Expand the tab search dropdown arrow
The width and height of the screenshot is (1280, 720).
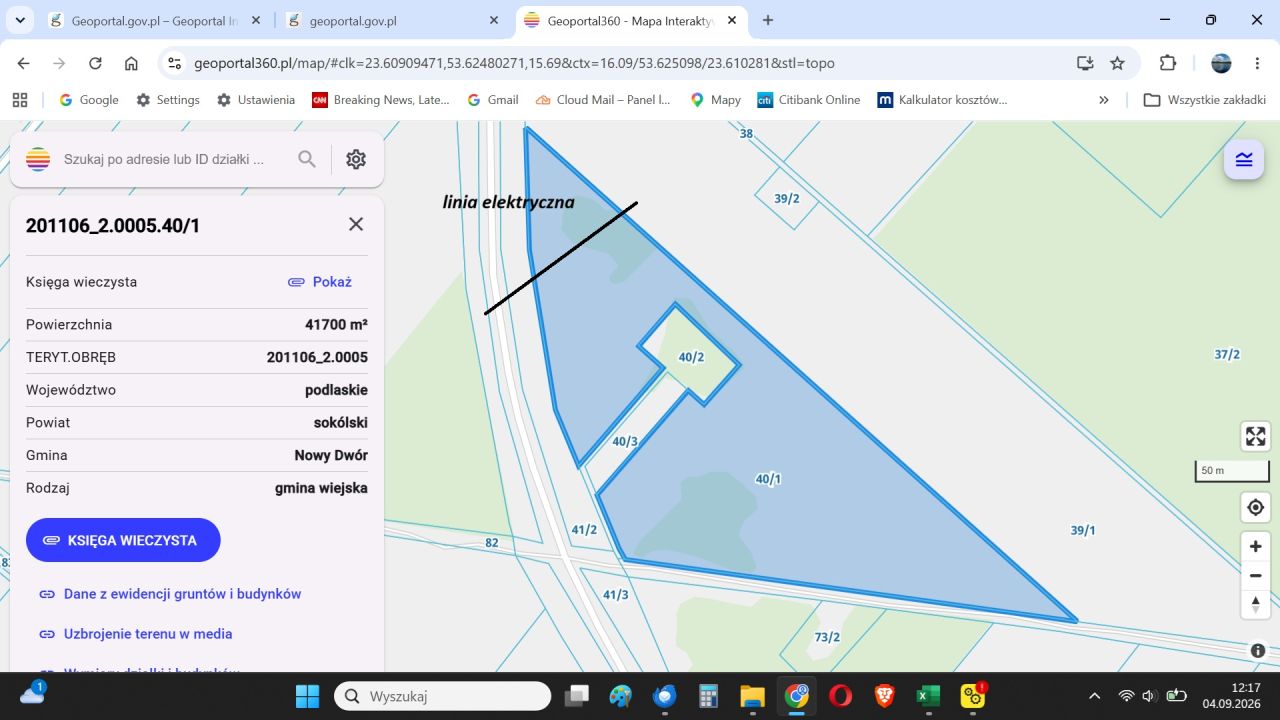pos(20,20)
